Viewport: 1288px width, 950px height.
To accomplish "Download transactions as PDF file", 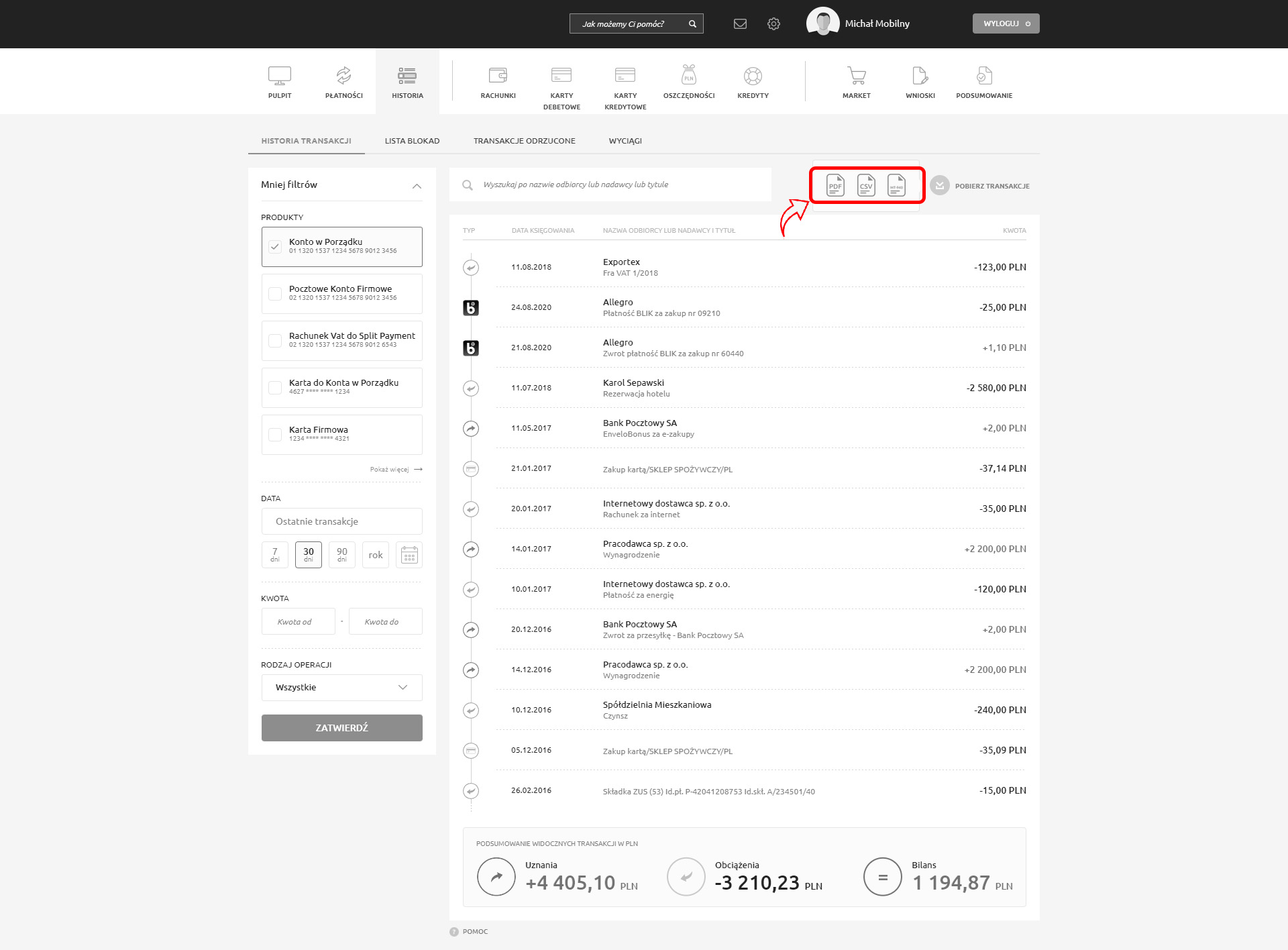I will tap(835, 185).
